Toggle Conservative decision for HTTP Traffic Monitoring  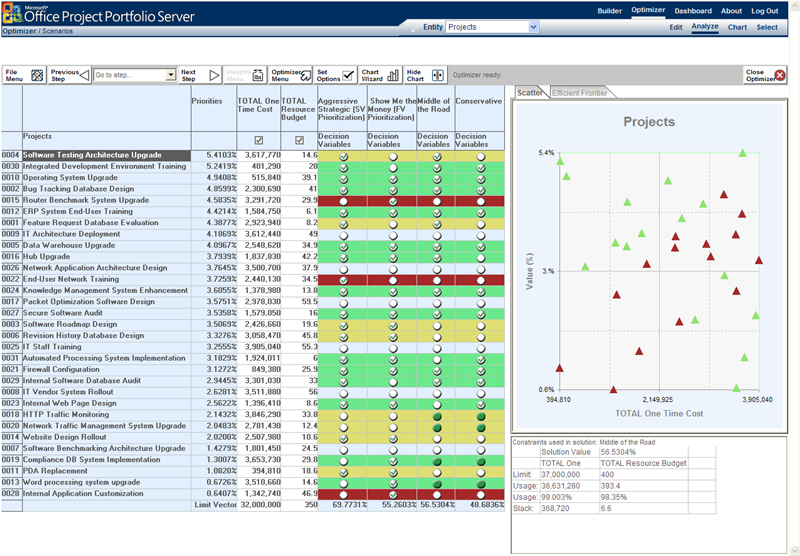481,417
